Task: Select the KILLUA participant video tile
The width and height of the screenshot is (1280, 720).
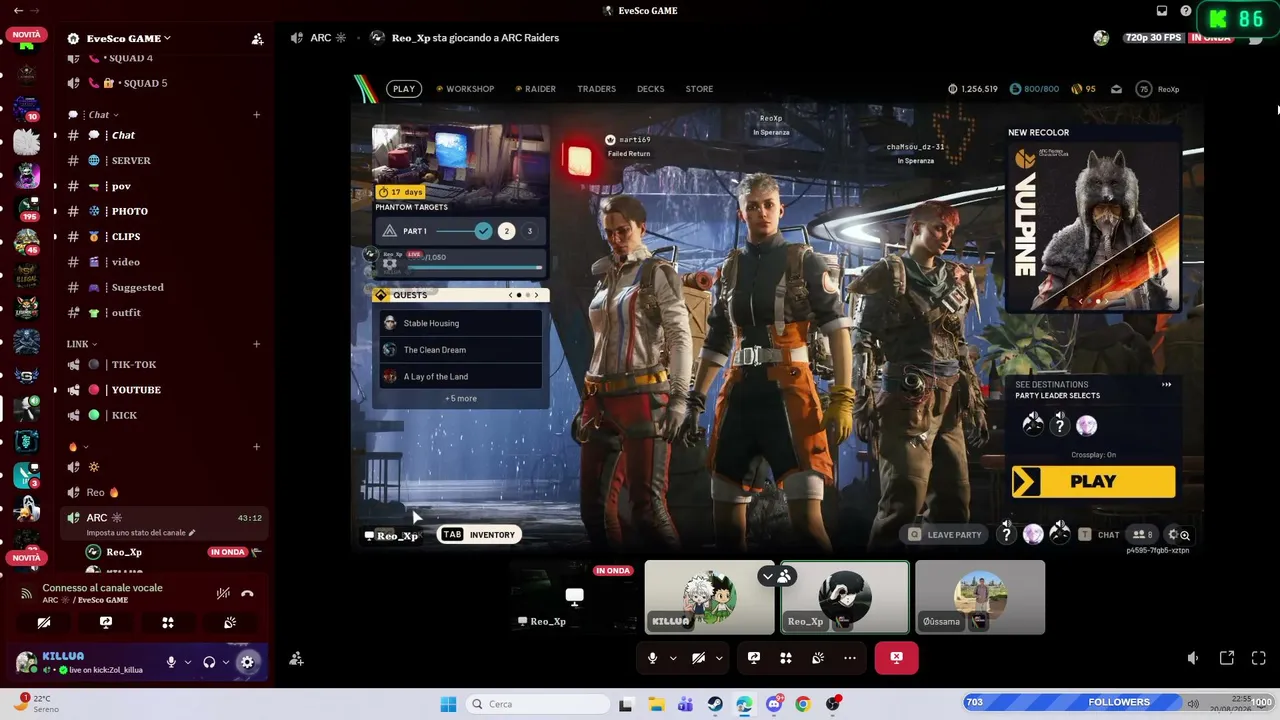Action: pos(710,597)
